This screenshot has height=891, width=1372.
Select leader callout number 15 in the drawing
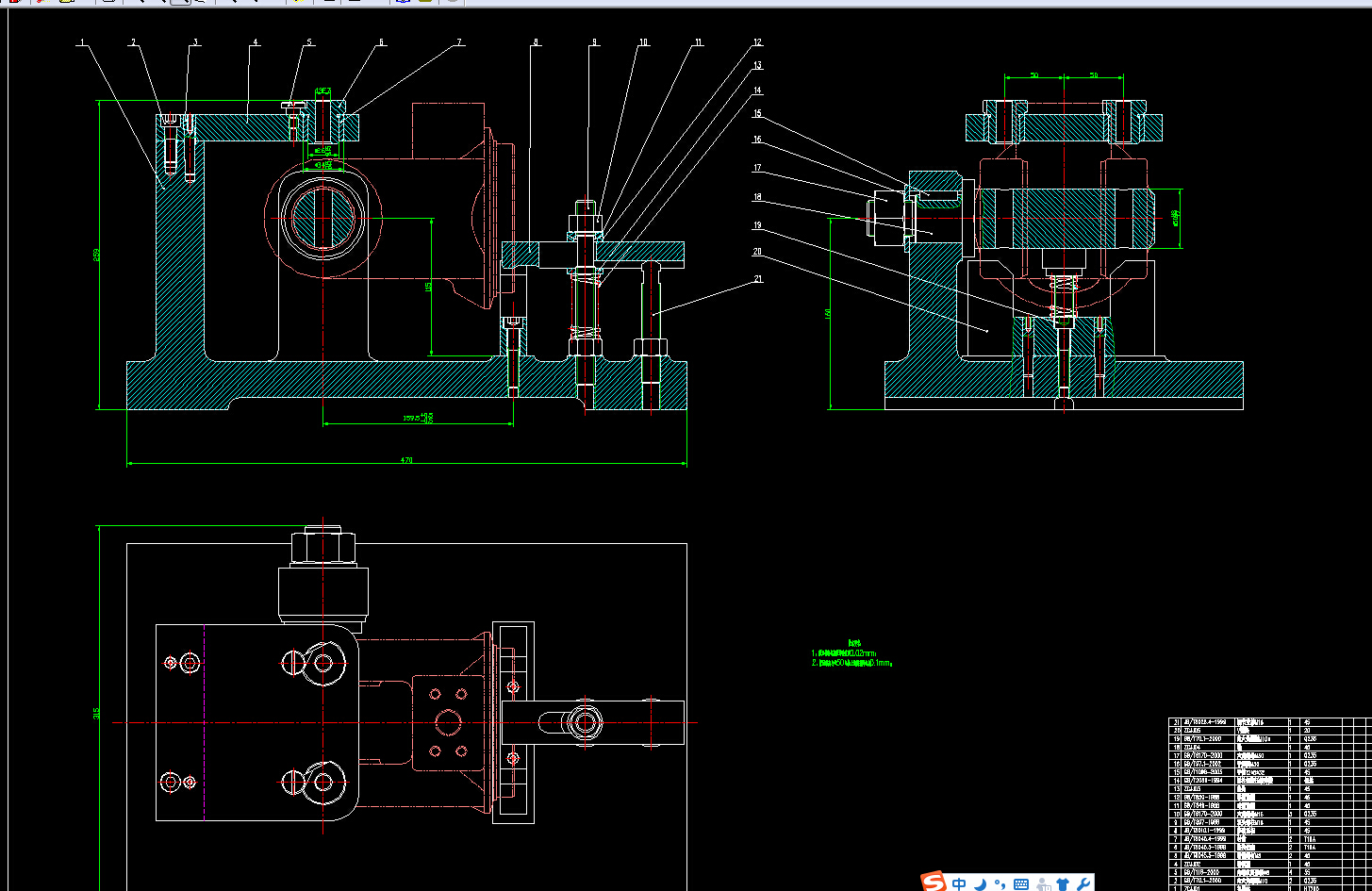click(757, 114)
